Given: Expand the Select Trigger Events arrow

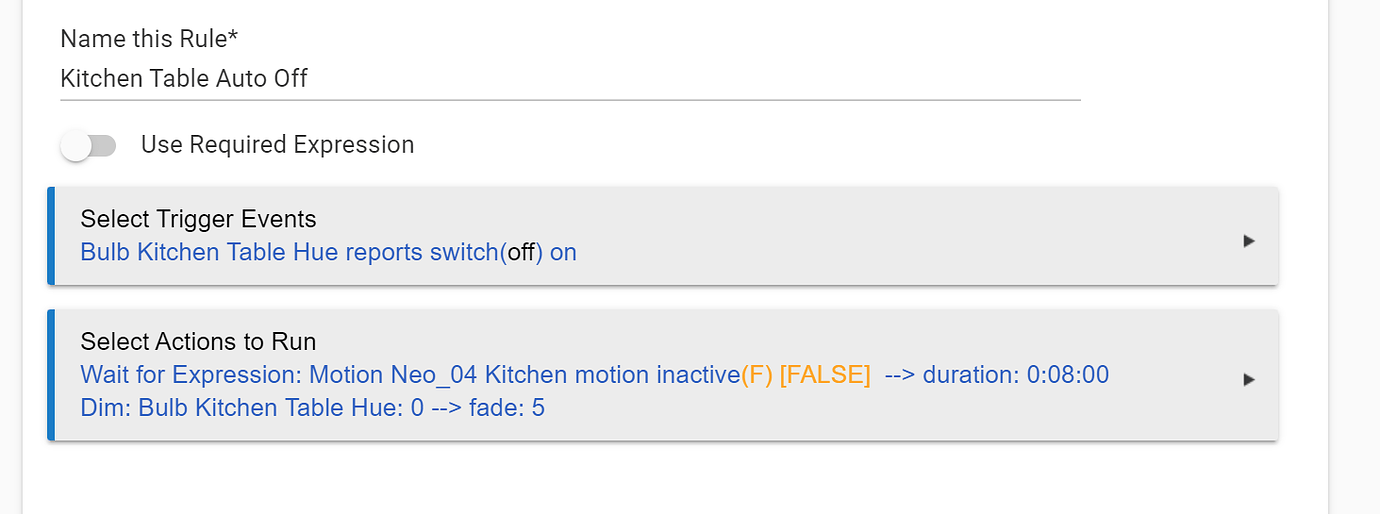Looking at the screenshot, I should pos(1248,241).
